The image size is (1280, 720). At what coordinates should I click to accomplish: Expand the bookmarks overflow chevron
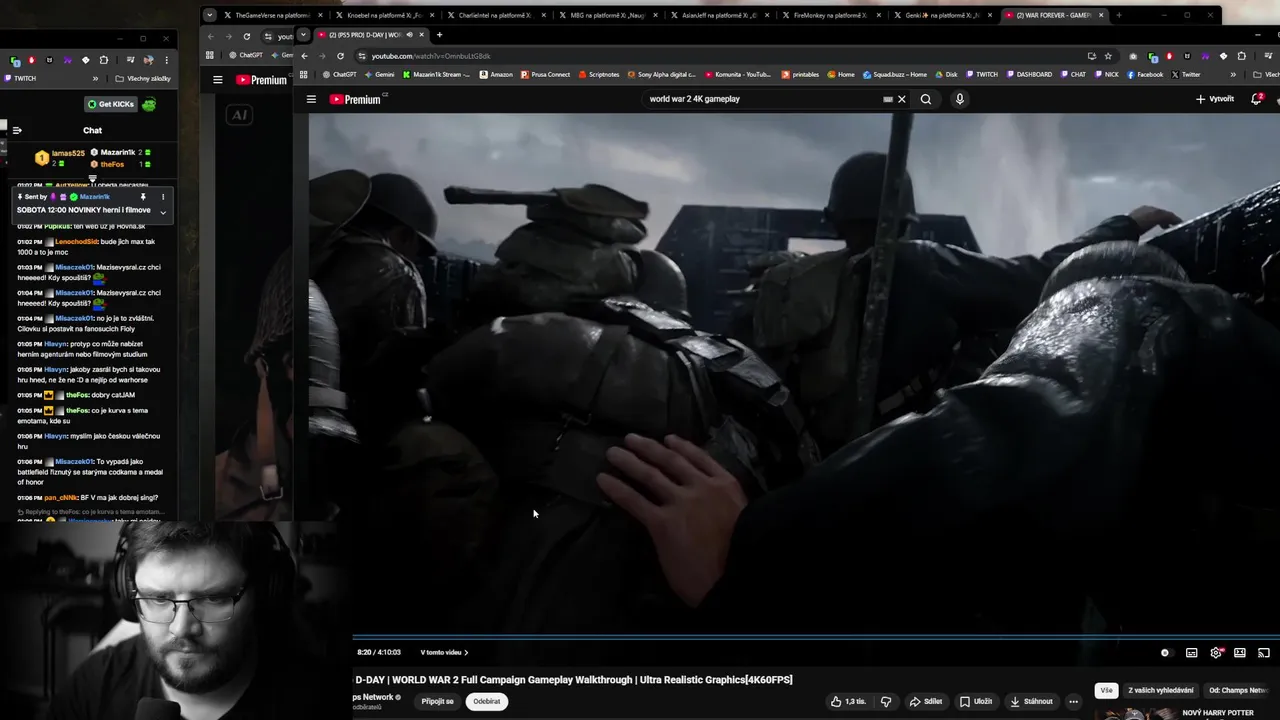coord(1233,74)
